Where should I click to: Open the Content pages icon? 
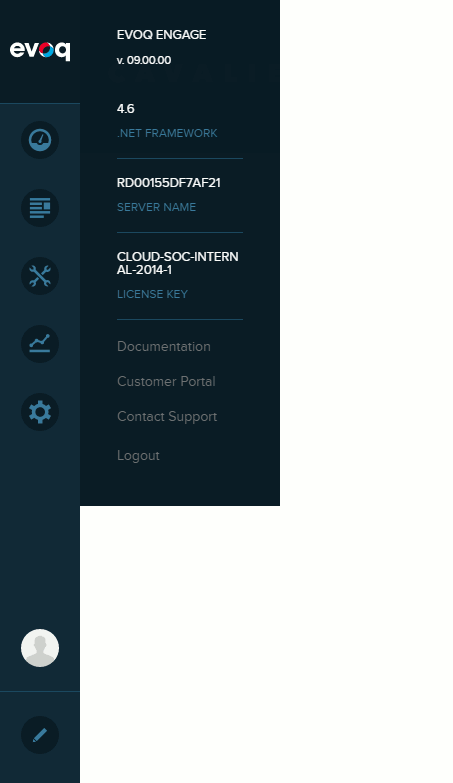[x=40, y=208]
